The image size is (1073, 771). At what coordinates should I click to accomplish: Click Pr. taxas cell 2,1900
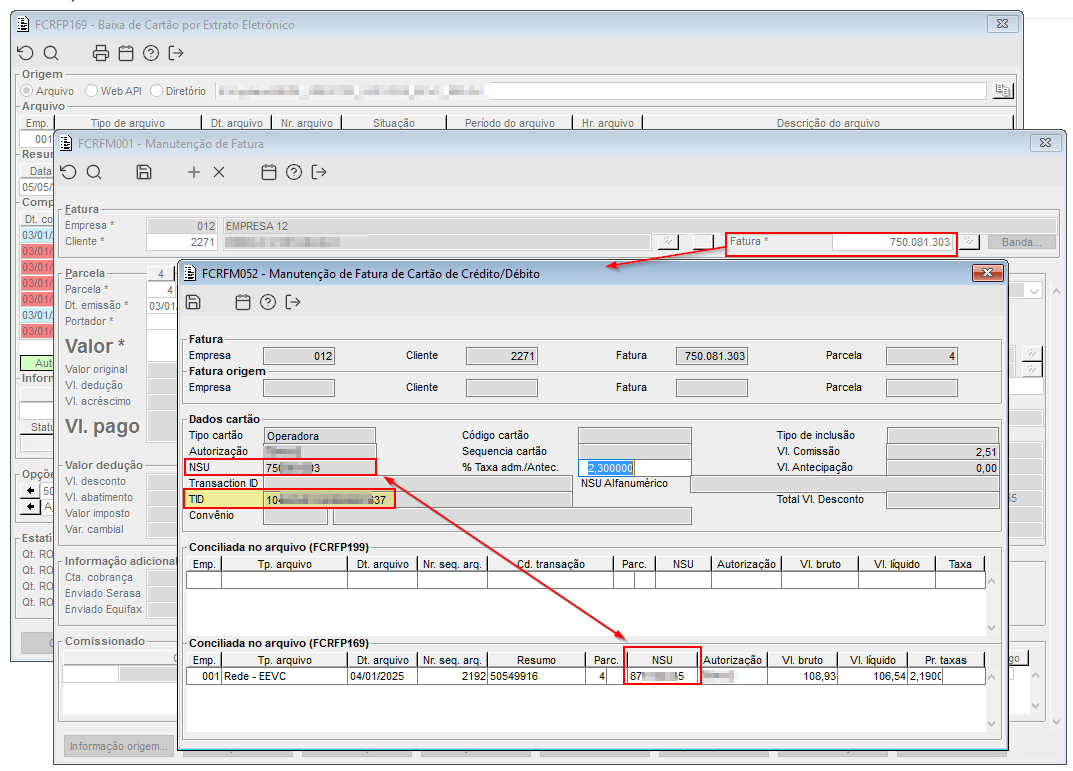[x=925, y=677]
